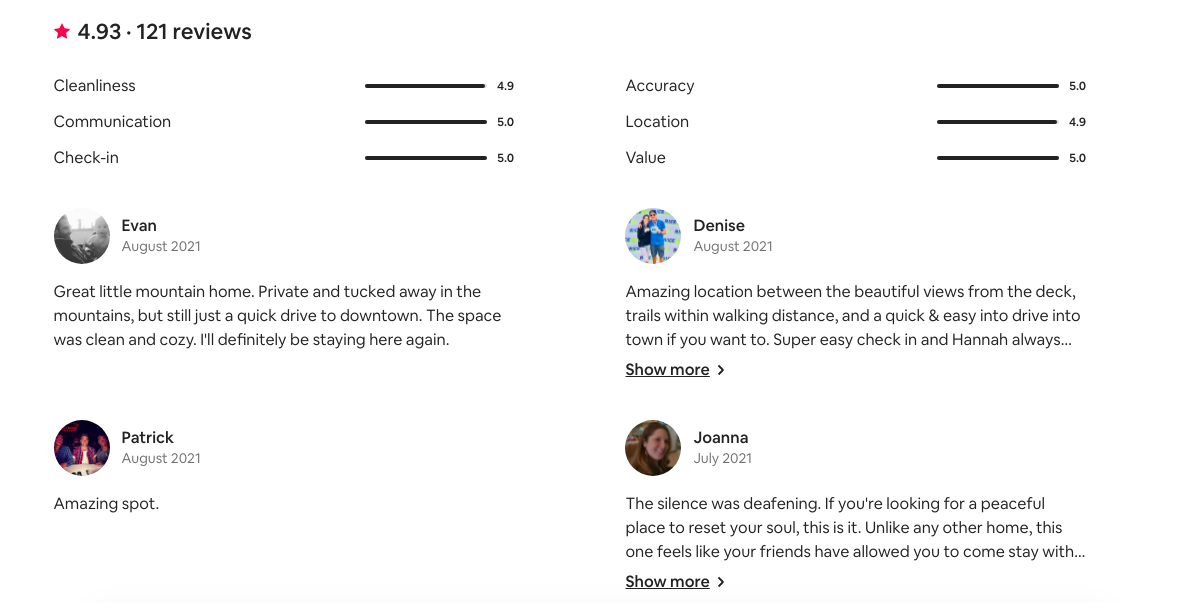Click reviewer name Patrick
This screenshot has width=1180, height=603.
tap(148, 437)
